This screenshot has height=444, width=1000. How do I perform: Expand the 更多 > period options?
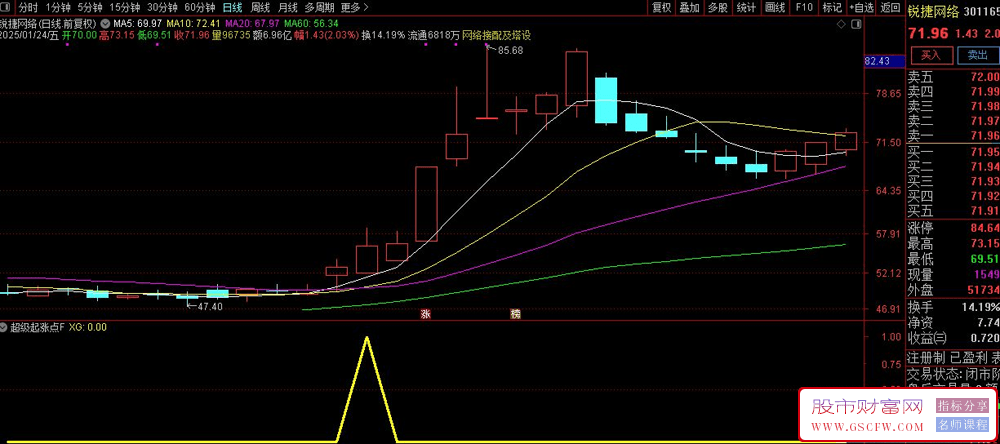[355, 8]
